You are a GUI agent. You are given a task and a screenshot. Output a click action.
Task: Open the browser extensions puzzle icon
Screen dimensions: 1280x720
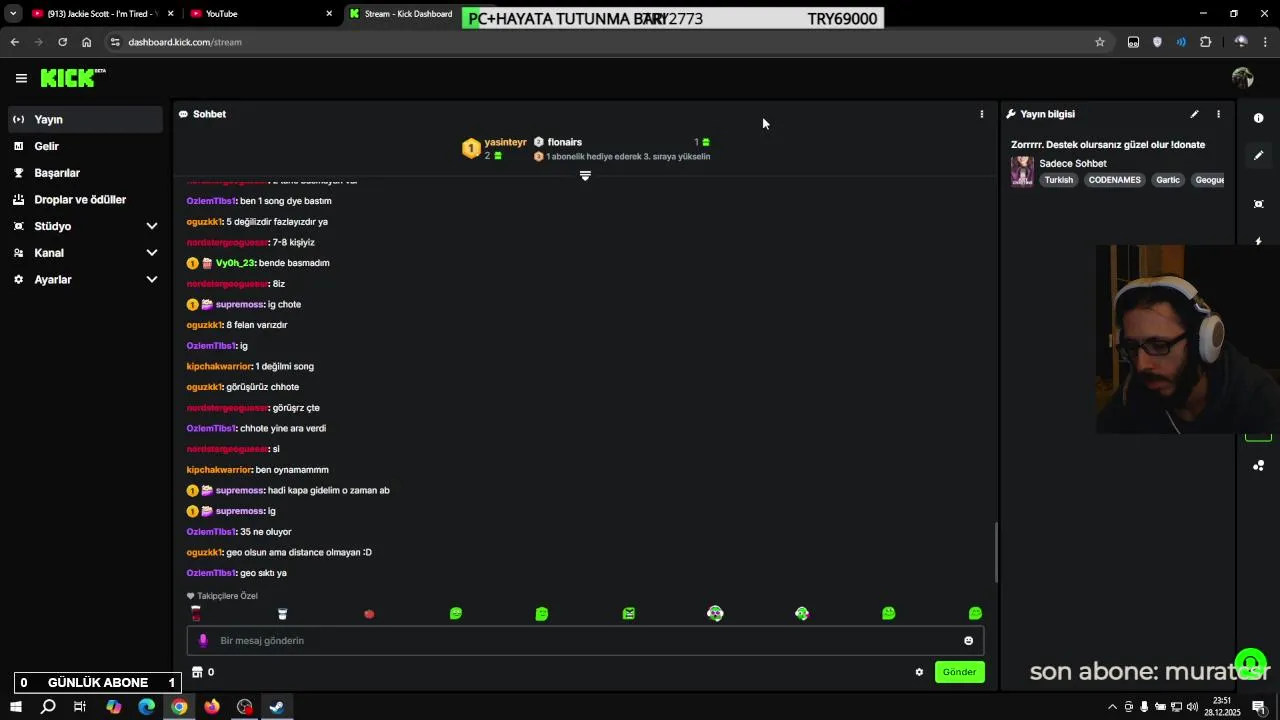tap(1205, 42)
